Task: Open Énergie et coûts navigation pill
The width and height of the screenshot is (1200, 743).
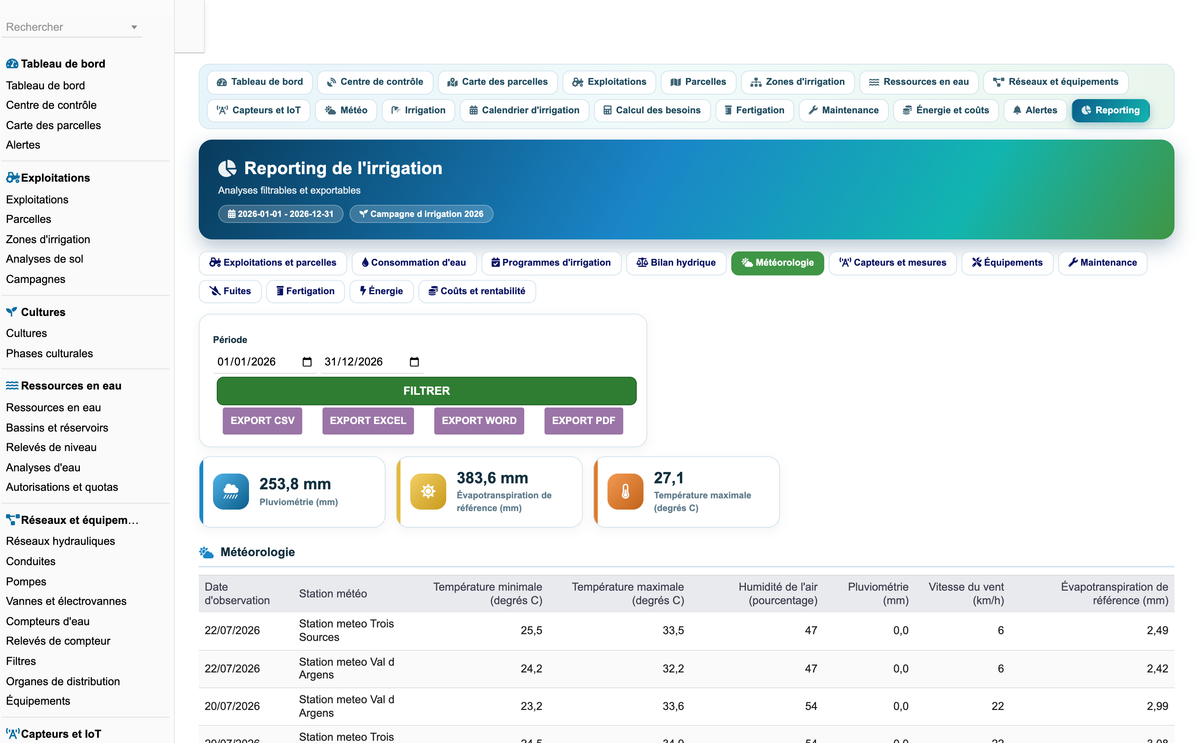Action: 945,110
